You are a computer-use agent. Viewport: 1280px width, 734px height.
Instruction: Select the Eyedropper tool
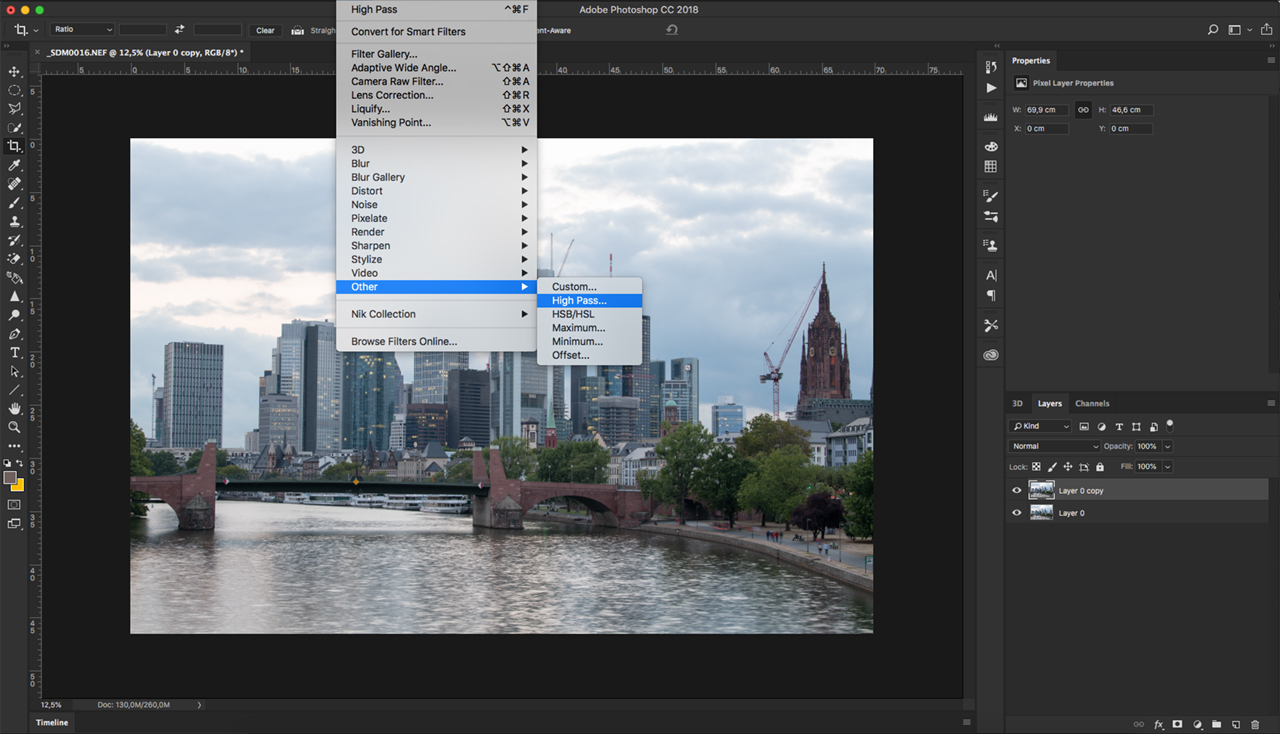click(15, 165)
